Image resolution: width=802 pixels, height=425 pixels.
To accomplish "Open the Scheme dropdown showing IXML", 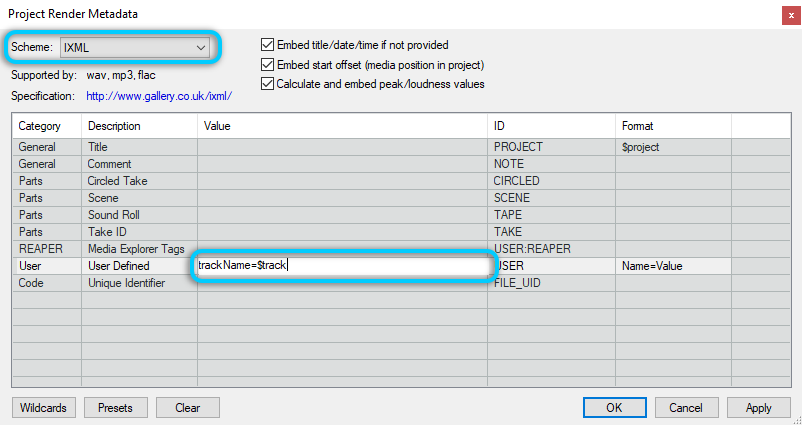I will pos(134,47).
